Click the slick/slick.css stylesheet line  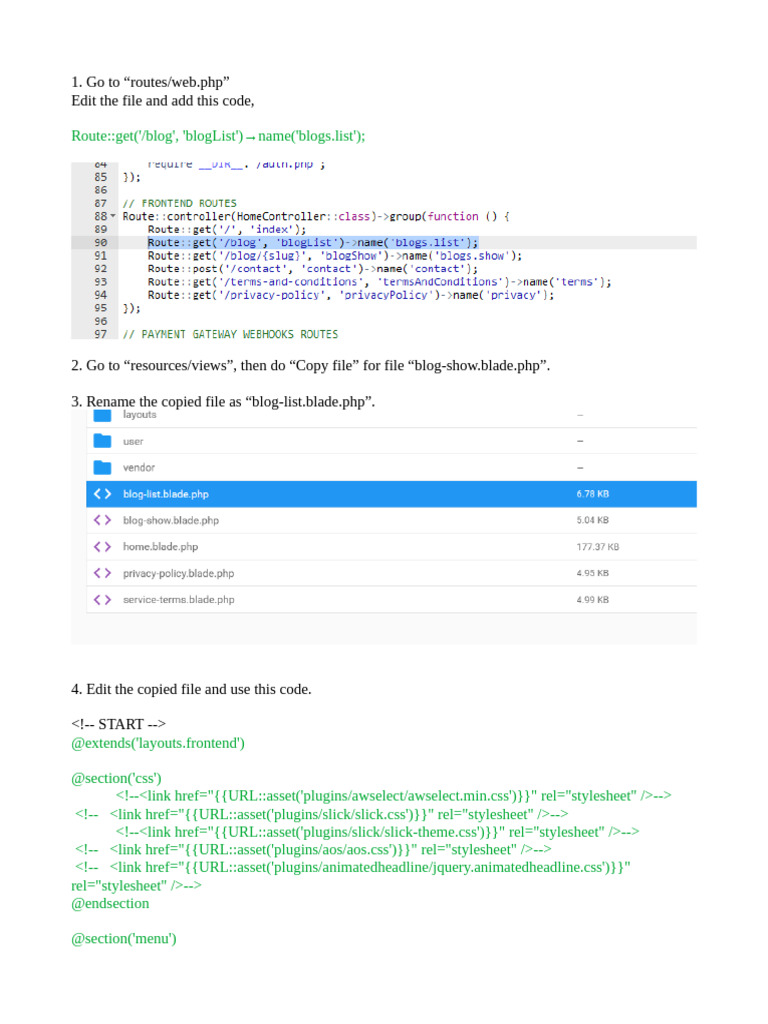coord(321,814)
